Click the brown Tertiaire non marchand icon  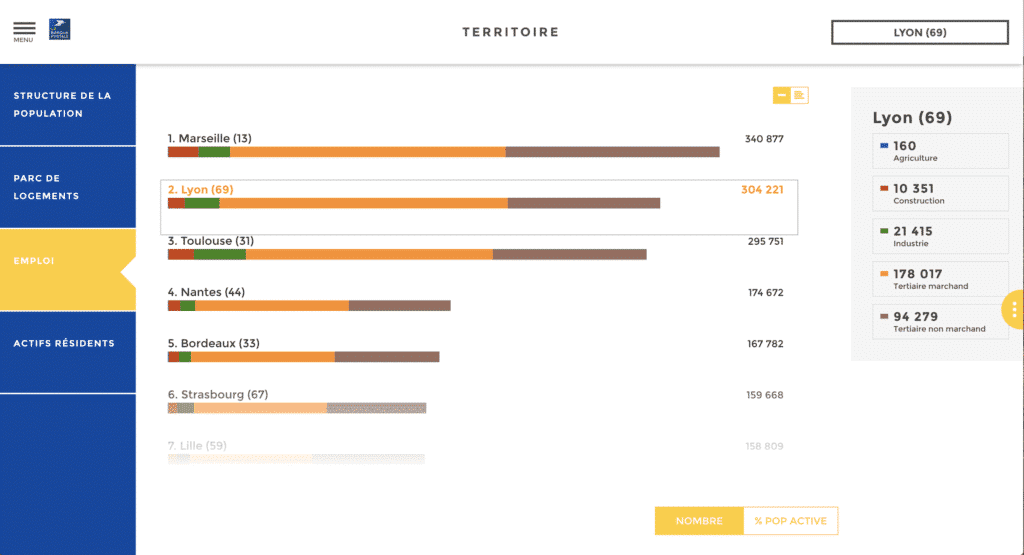[x=883, y=316]
